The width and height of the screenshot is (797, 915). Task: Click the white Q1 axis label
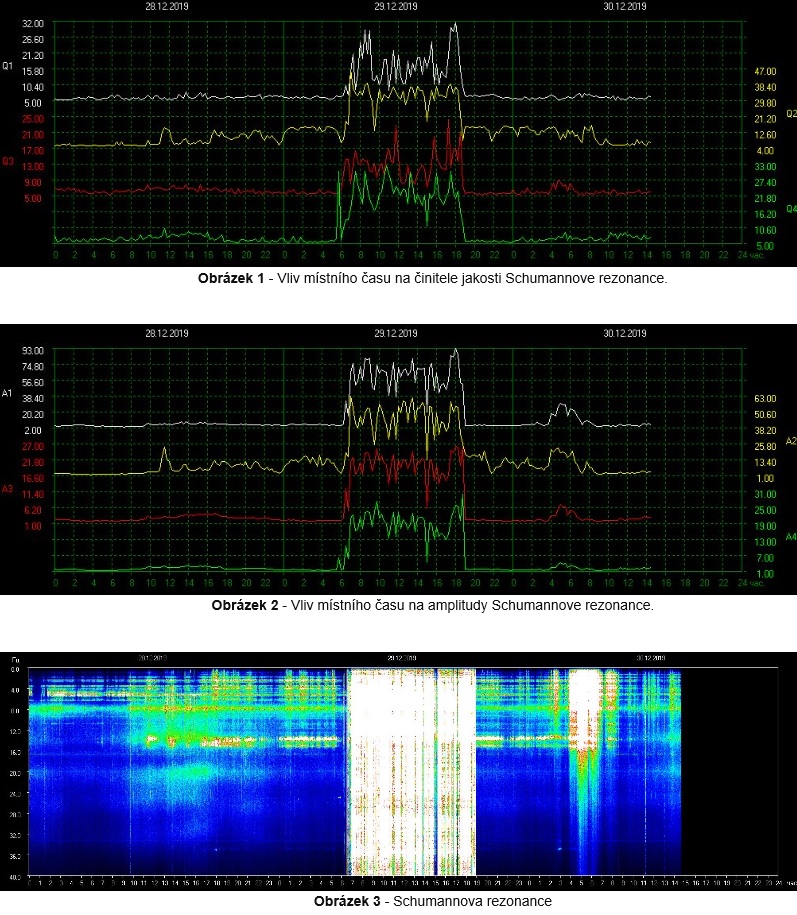tap(7, 66)
